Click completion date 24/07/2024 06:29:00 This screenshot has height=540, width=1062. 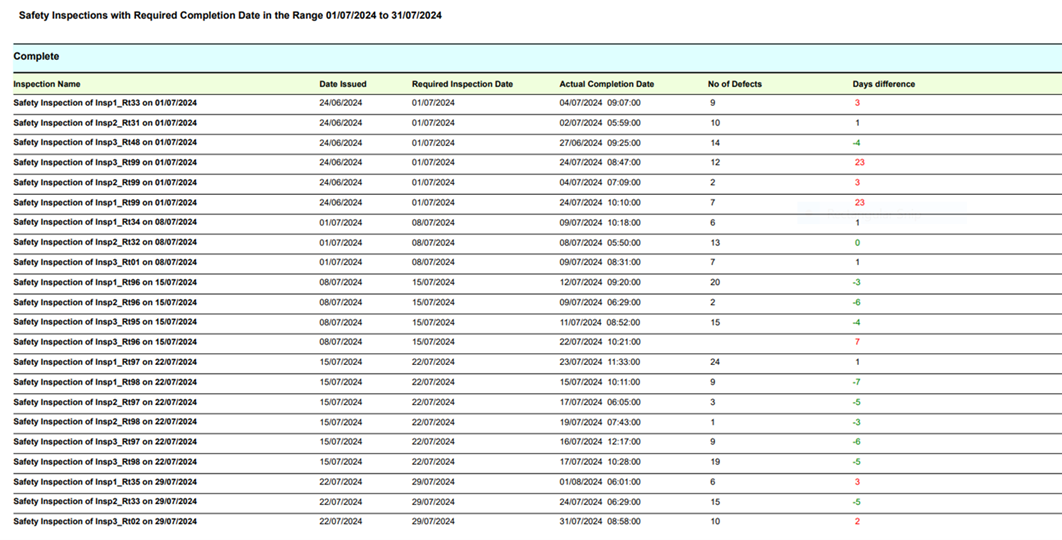pyautogui.click(x=600, y=502)
